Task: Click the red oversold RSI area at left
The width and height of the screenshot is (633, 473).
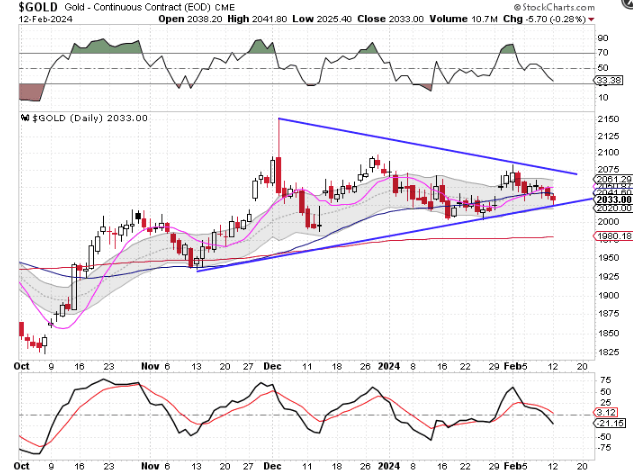Action: click(32, 91)
